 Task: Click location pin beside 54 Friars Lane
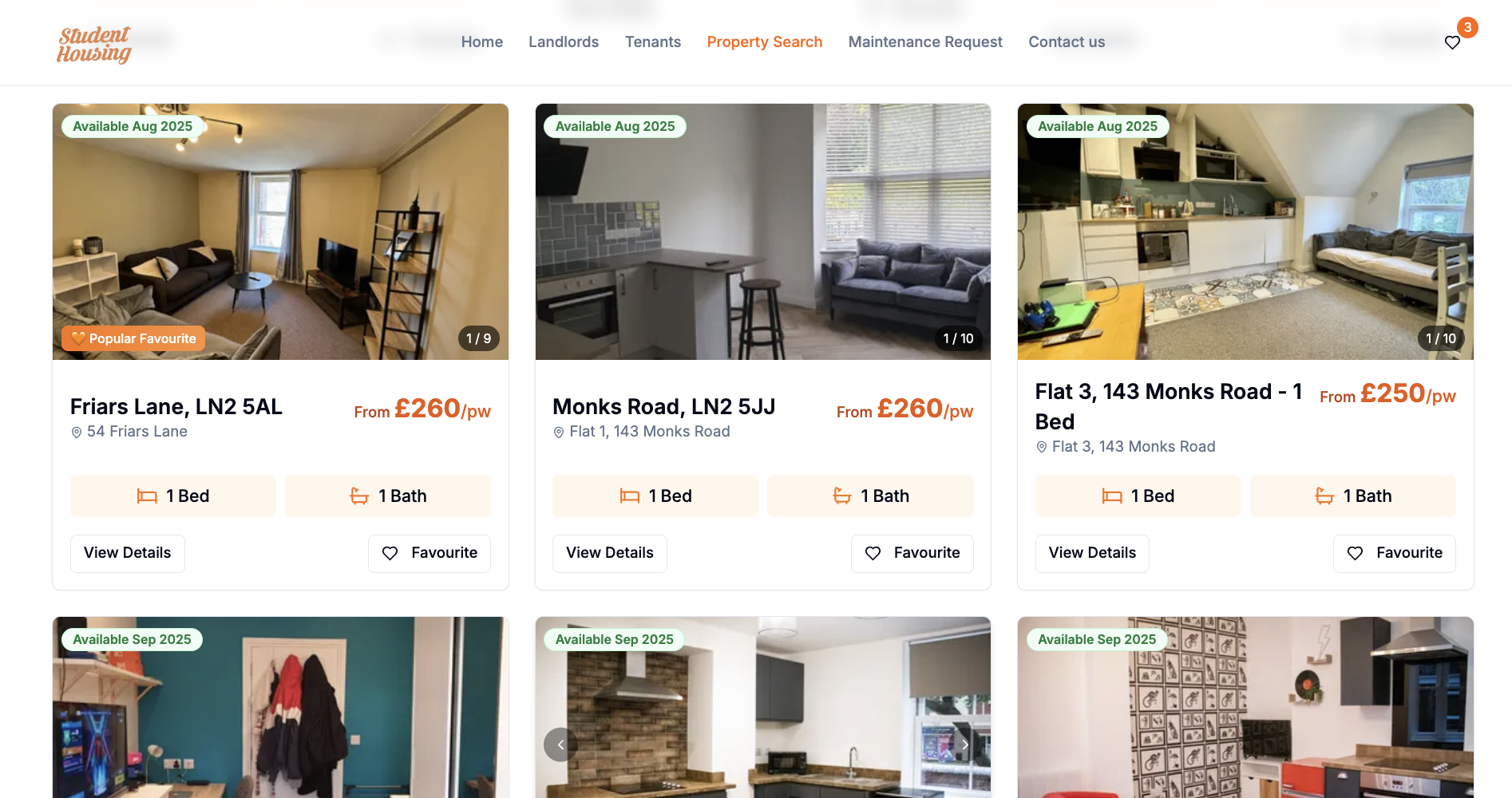pyautogui.click(x=77, y=432)
